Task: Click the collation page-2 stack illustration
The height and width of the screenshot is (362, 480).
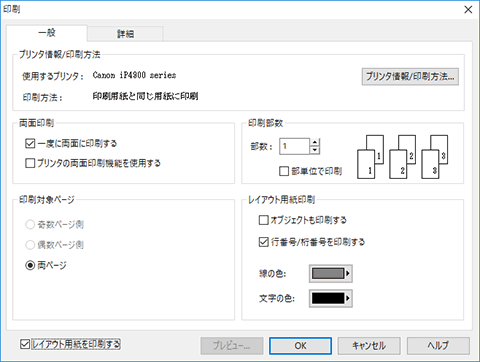Action: coord(402,157)
